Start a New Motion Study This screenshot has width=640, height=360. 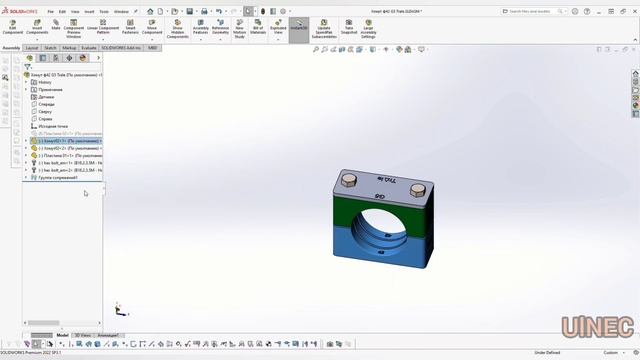pos(240,29)
